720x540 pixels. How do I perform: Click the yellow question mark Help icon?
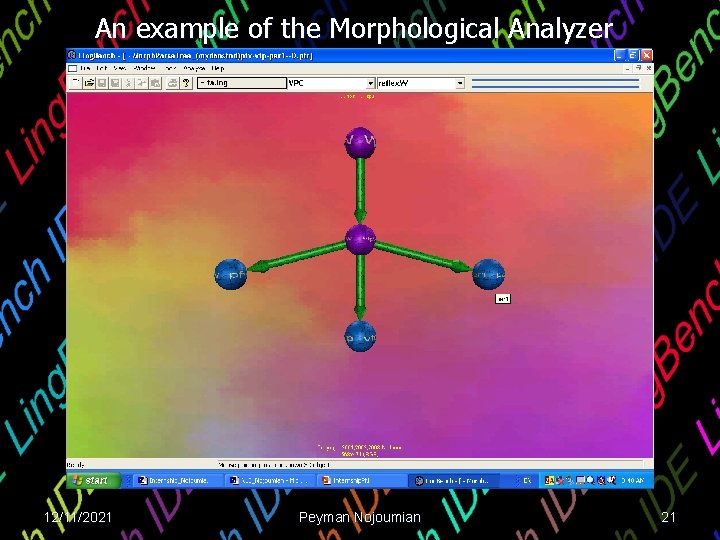(186, 83)
